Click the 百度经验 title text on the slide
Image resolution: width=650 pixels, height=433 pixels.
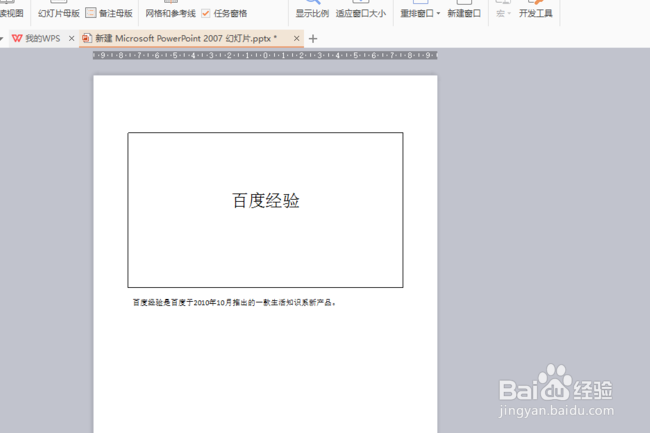tap(266, 201)
